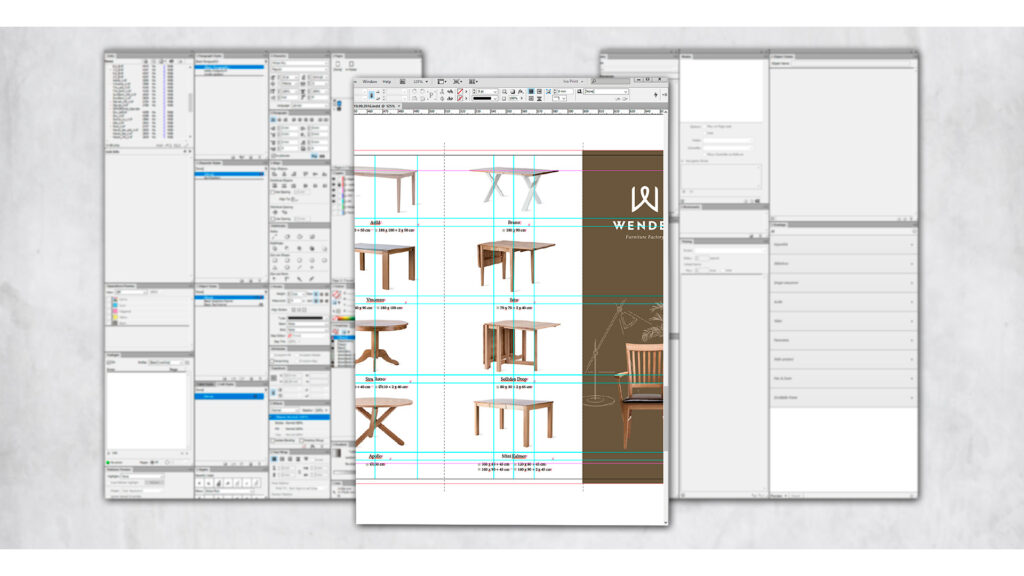The height and width of the screenshot is (576, 1024).
Task: Click align left in the Paragraph panel
Action: pyautogui.click(x=273, y=120)
